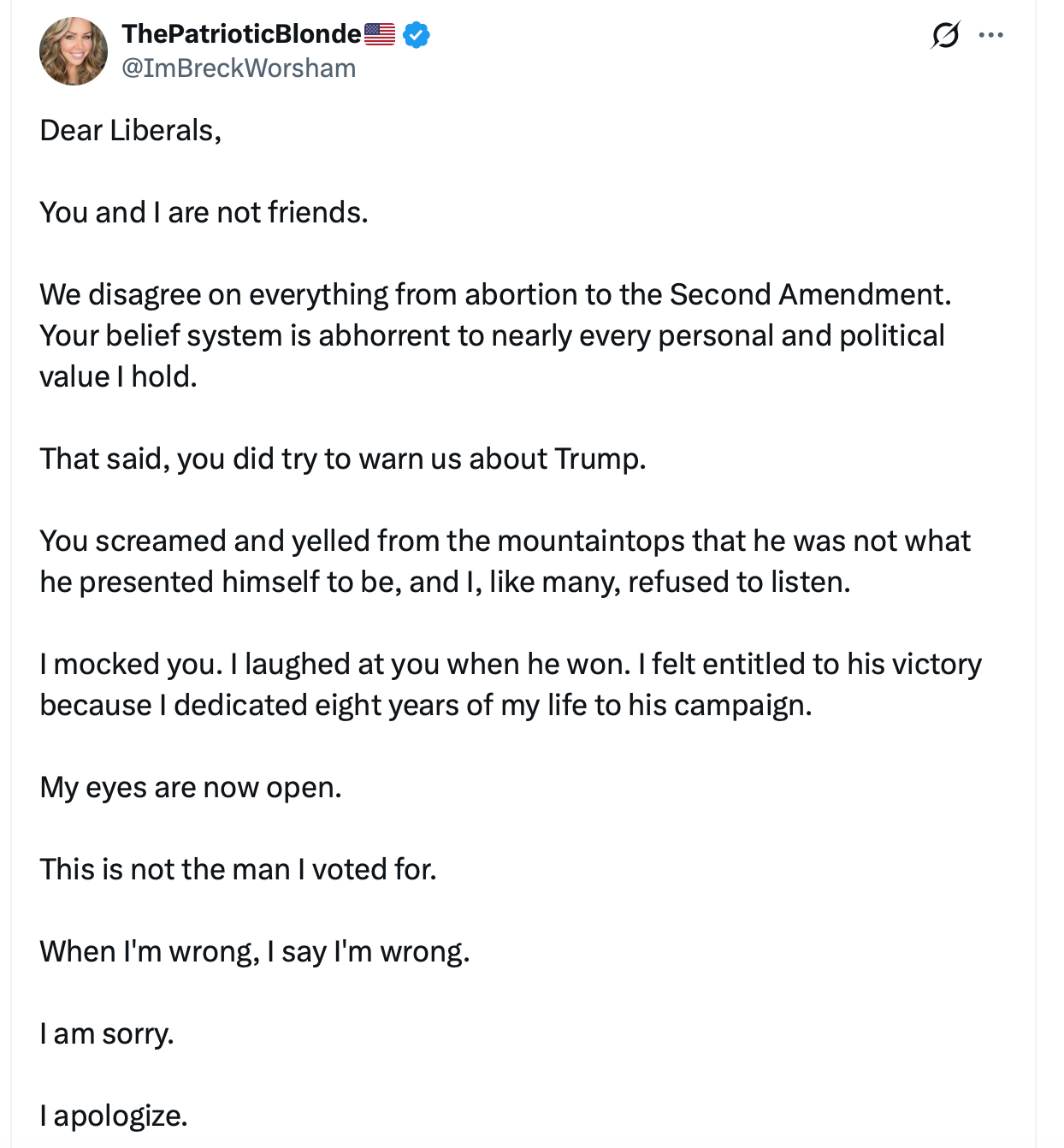
Task: Click the words "Second Amendment" in the post
Action: click(x=808, y=295)
